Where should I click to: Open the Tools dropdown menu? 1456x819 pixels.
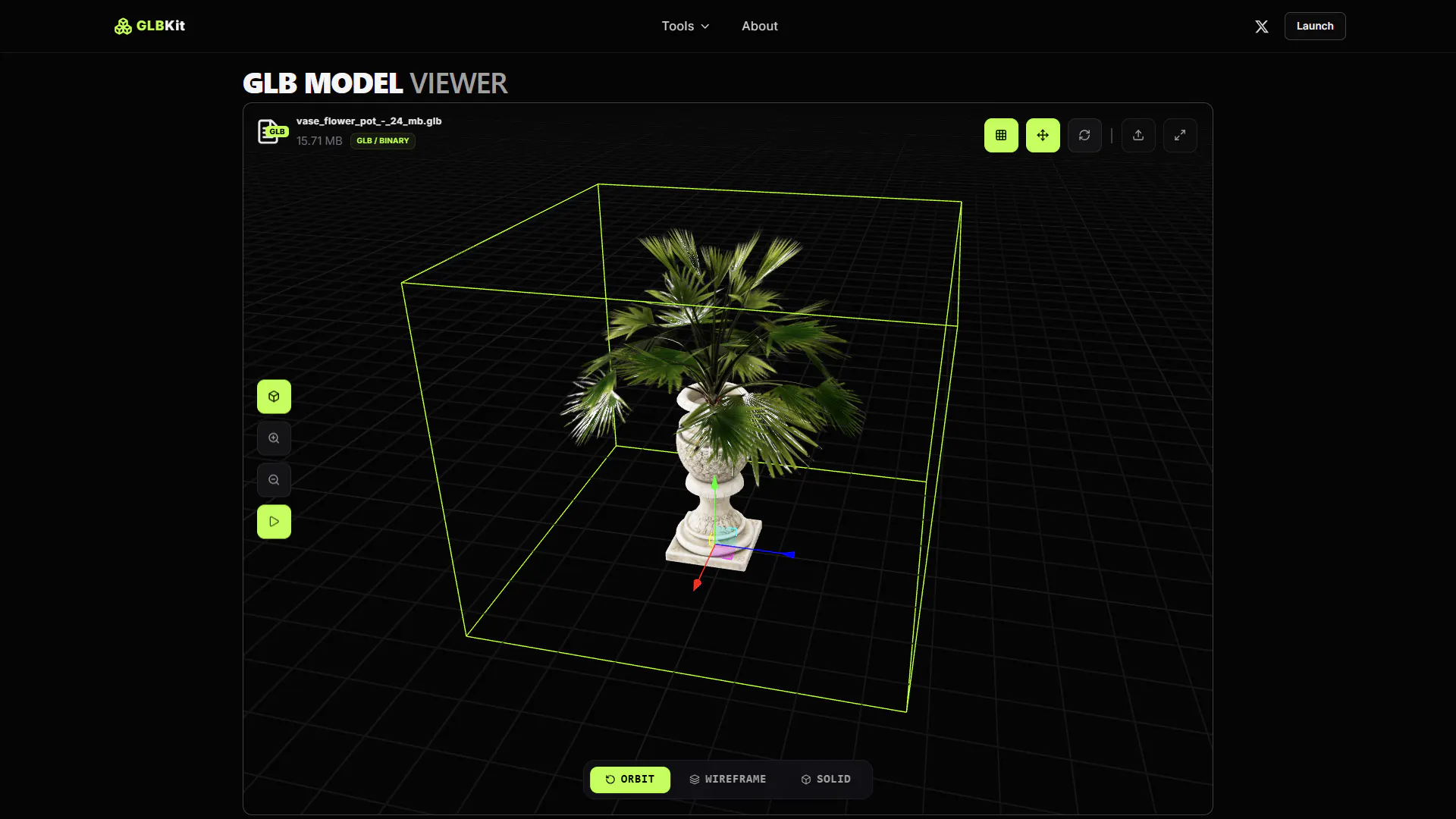pos(686,26)
